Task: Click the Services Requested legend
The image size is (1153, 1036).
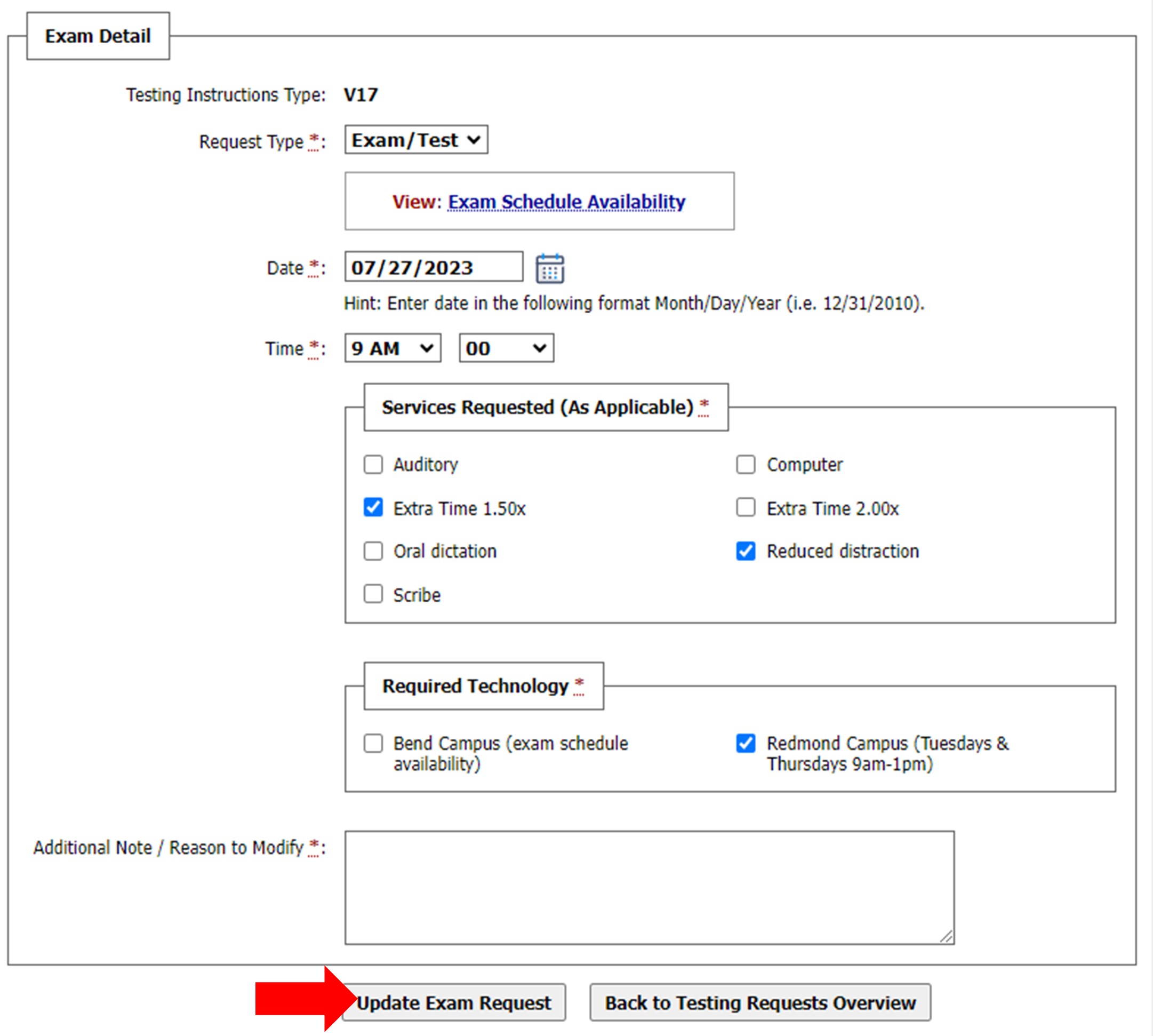Action: coord(545,408)
